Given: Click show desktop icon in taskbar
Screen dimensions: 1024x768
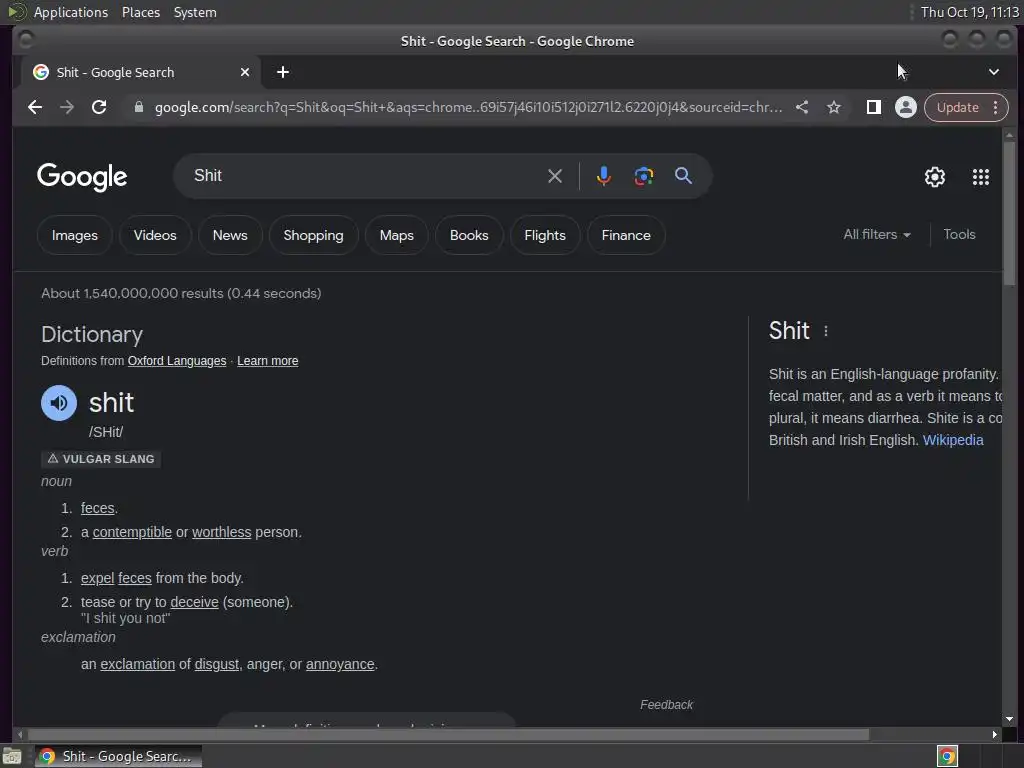Looking at the screenshot, I should coord(12,756).
